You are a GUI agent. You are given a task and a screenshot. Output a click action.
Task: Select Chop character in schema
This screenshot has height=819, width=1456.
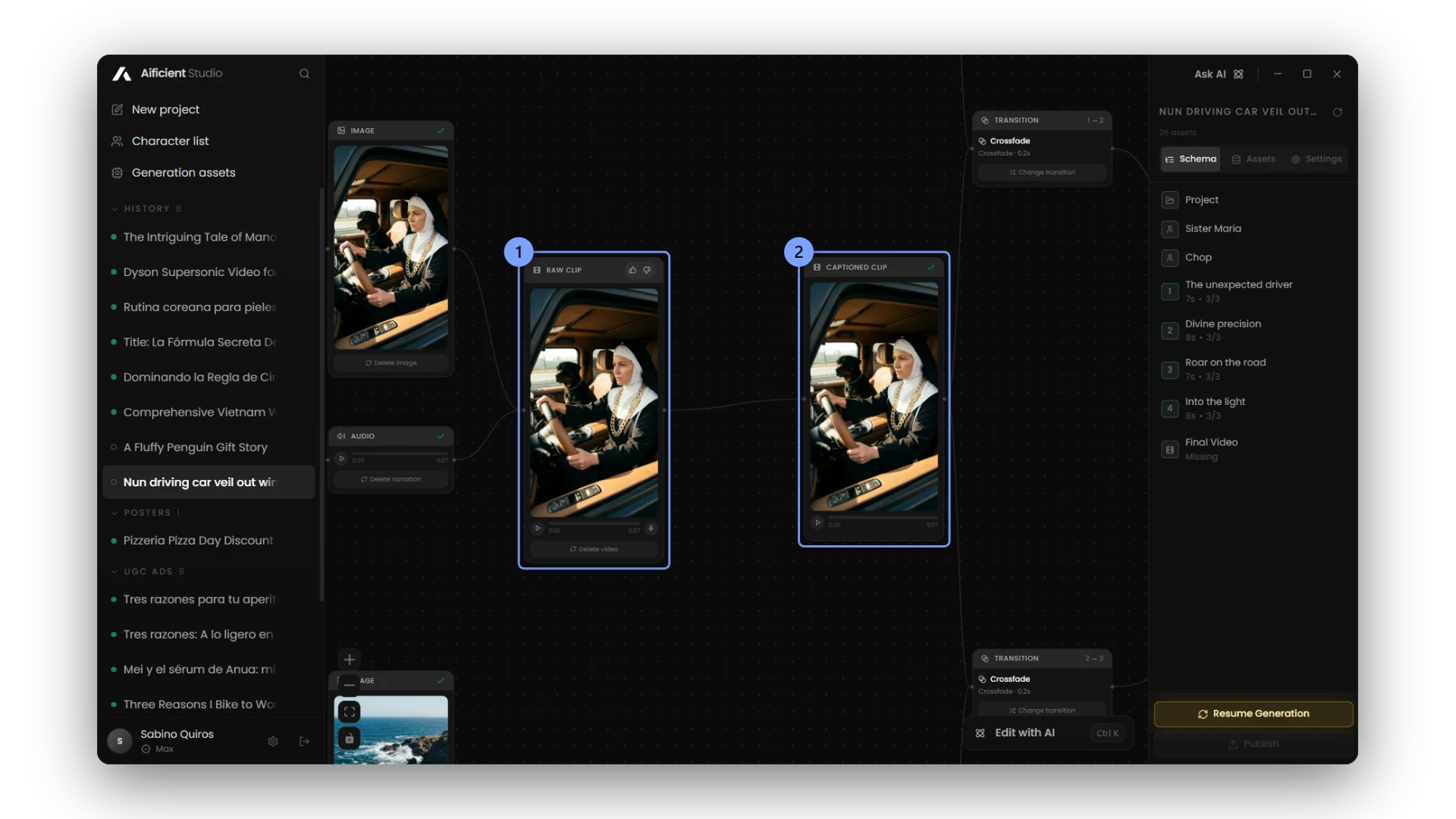click(x=1253, y=258)
